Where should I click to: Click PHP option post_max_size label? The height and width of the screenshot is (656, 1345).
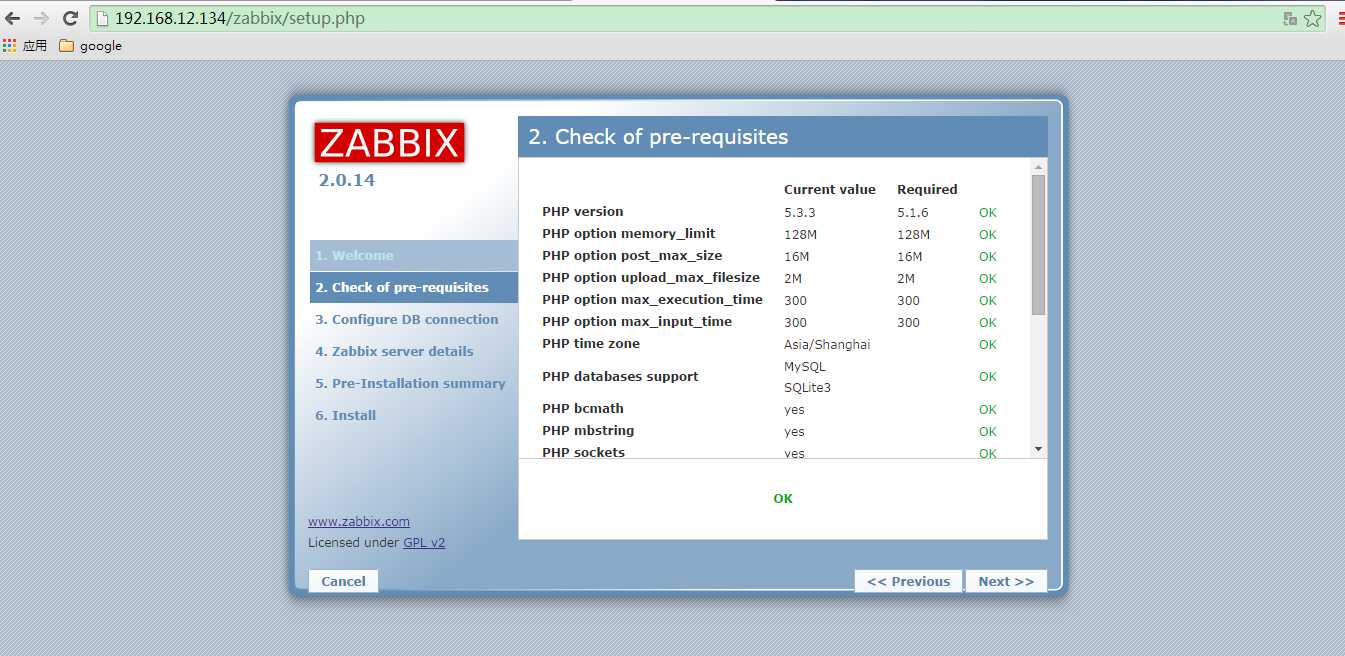pos(632,256)
